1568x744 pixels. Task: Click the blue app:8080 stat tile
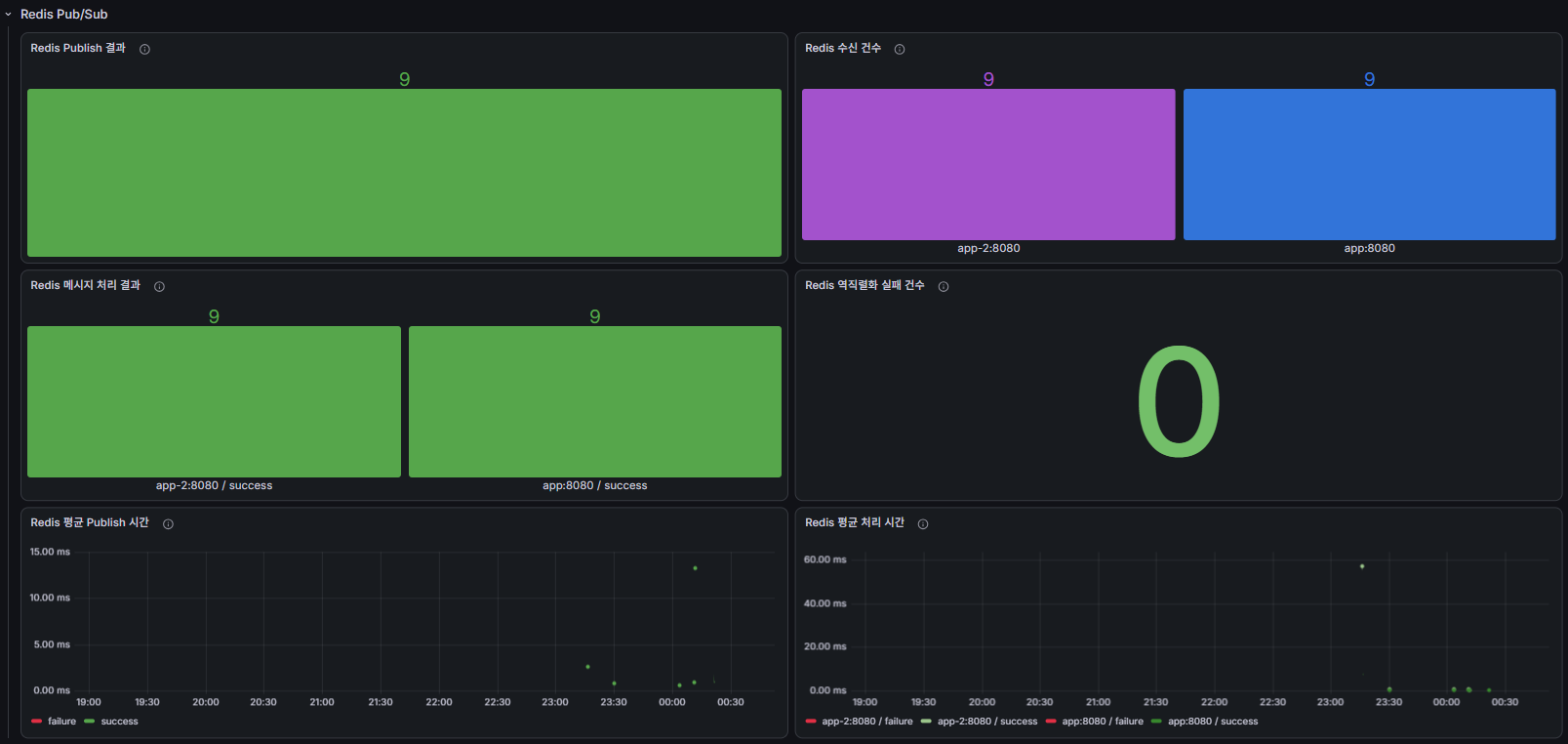point(1370,164)
